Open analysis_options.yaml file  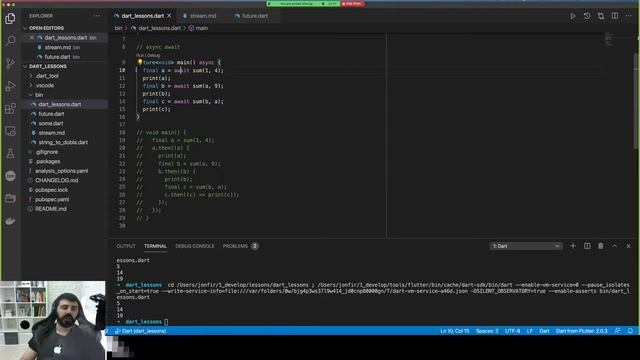point(61,171)
